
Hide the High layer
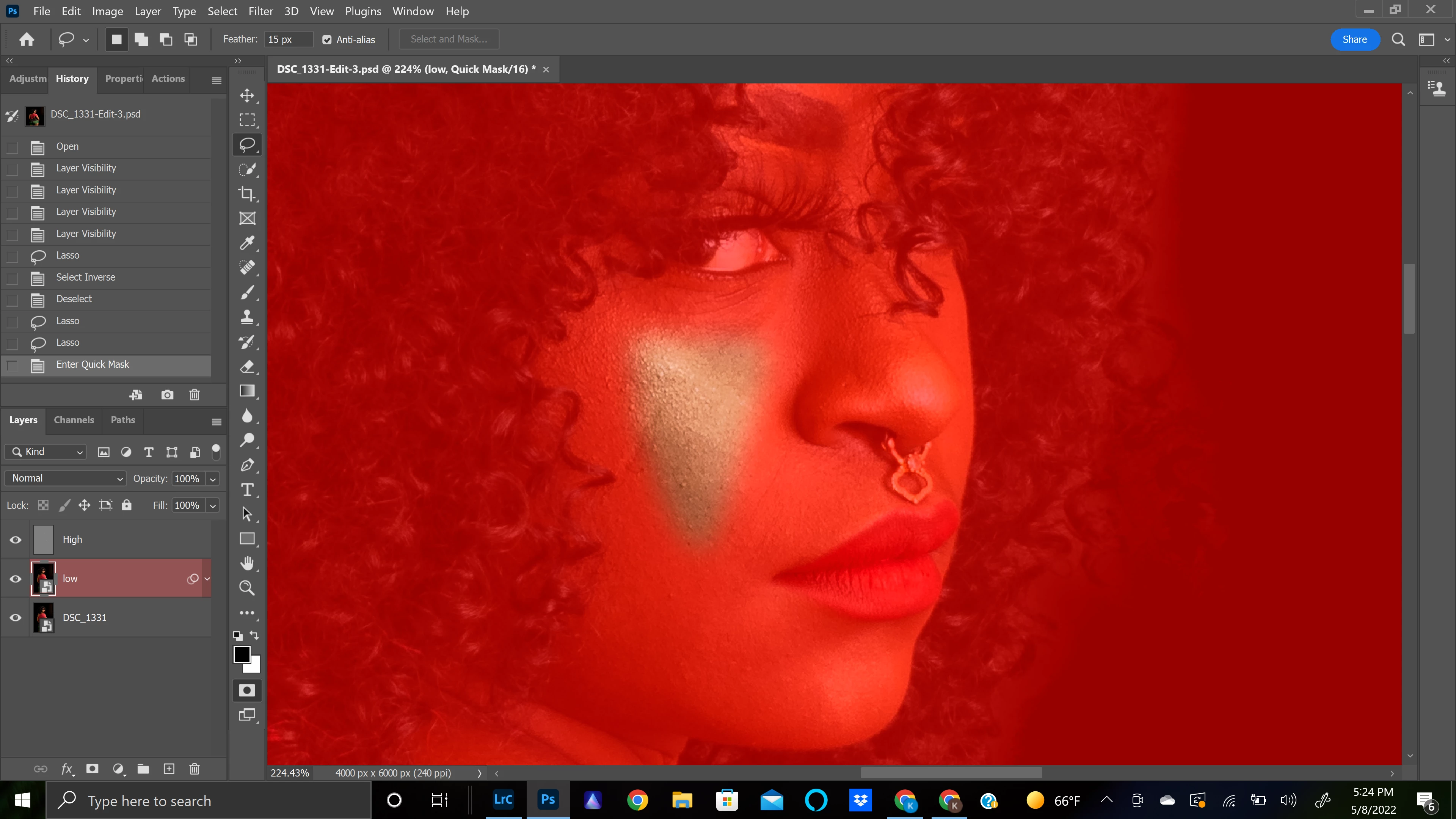click(x=16, y=540)
